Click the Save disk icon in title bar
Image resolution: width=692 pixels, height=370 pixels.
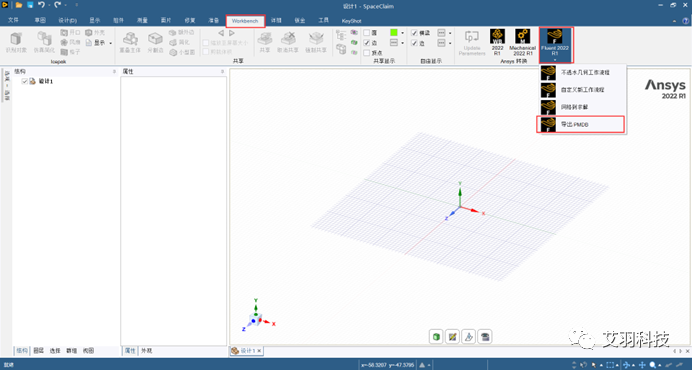click(30, 5)
